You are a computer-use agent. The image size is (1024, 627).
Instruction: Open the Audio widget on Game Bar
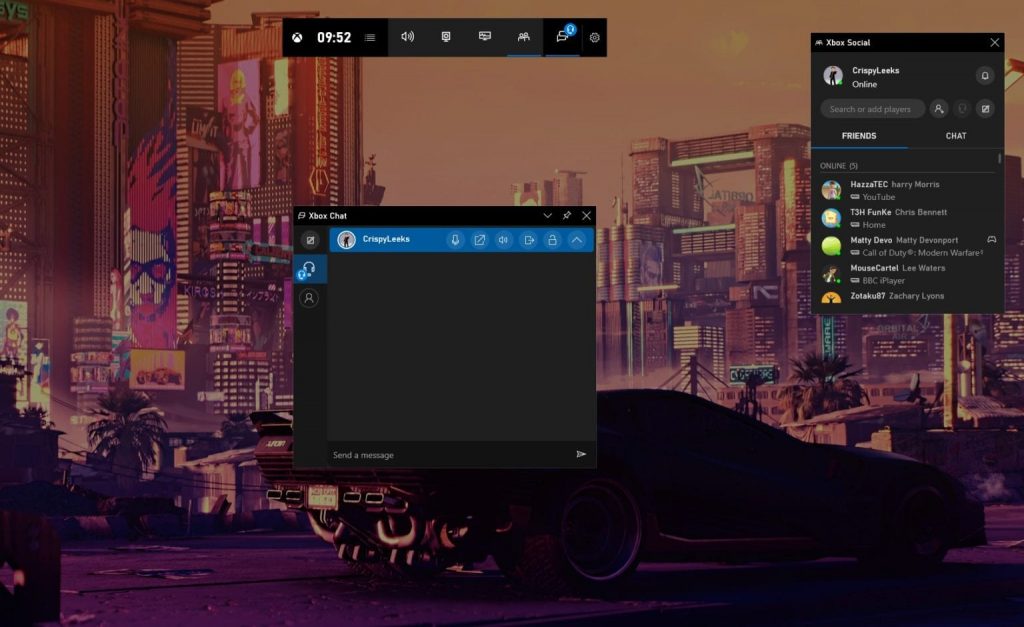[x=408, y=37]
